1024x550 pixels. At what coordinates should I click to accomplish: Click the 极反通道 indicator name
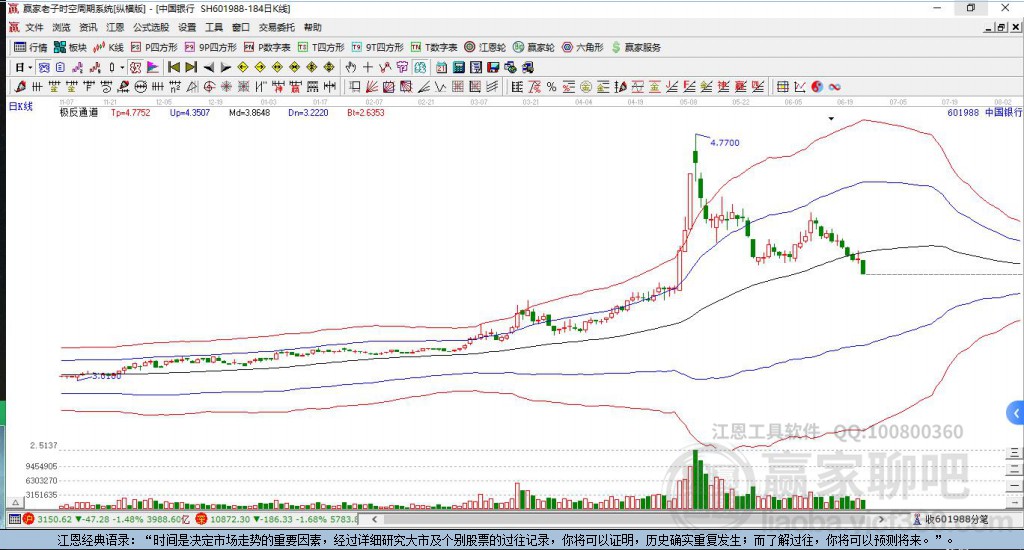coord(78,112)
